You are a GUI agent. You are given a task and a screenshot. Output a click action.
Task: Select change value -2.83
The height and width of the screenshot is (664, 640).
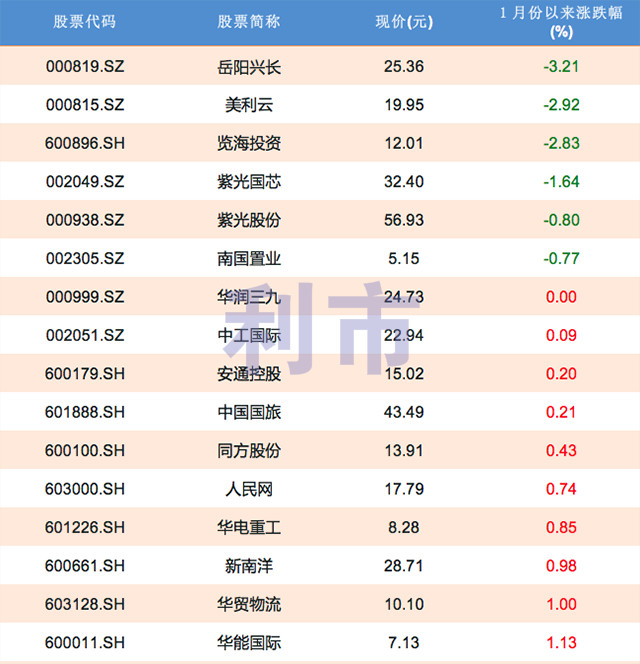(561, 143)
